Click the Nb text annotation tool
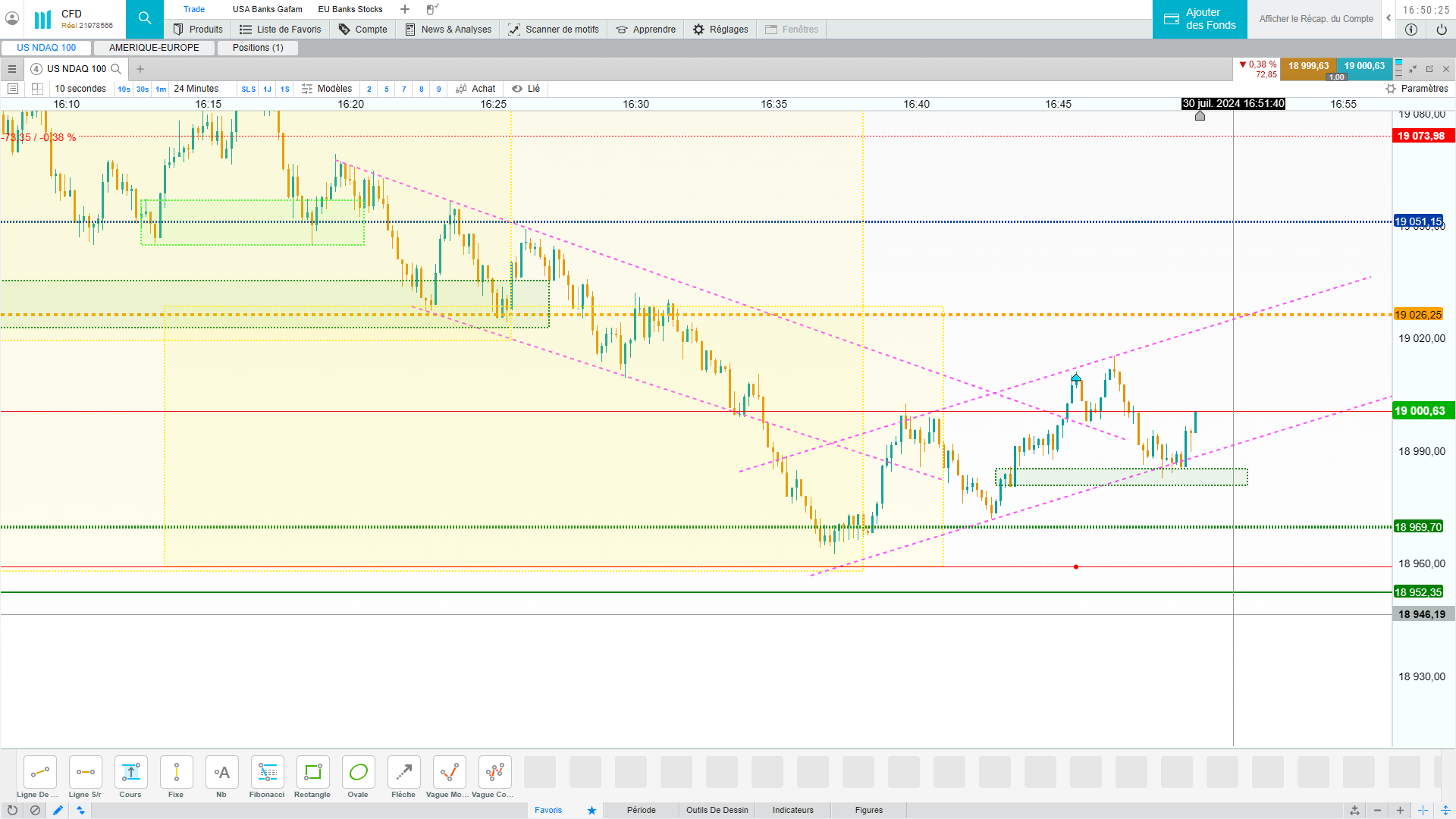1456x819 pixels. tap(221, 773)
